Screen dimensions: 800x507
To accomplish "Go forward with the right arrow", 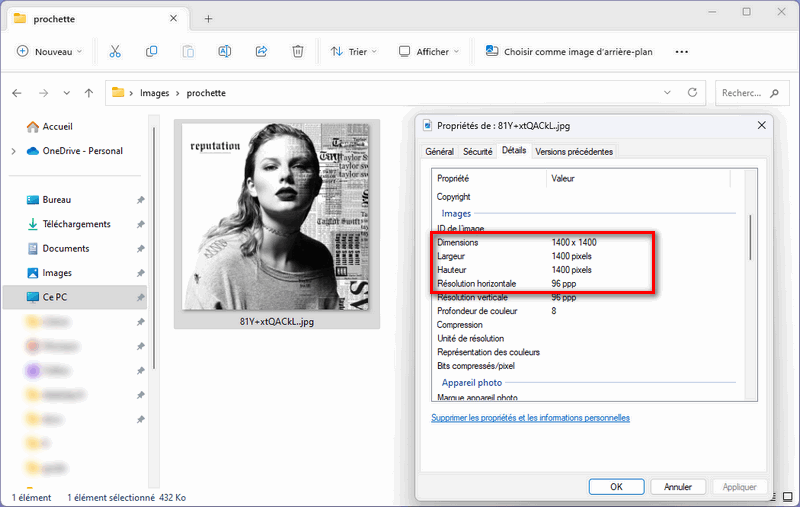I will 43,93.
